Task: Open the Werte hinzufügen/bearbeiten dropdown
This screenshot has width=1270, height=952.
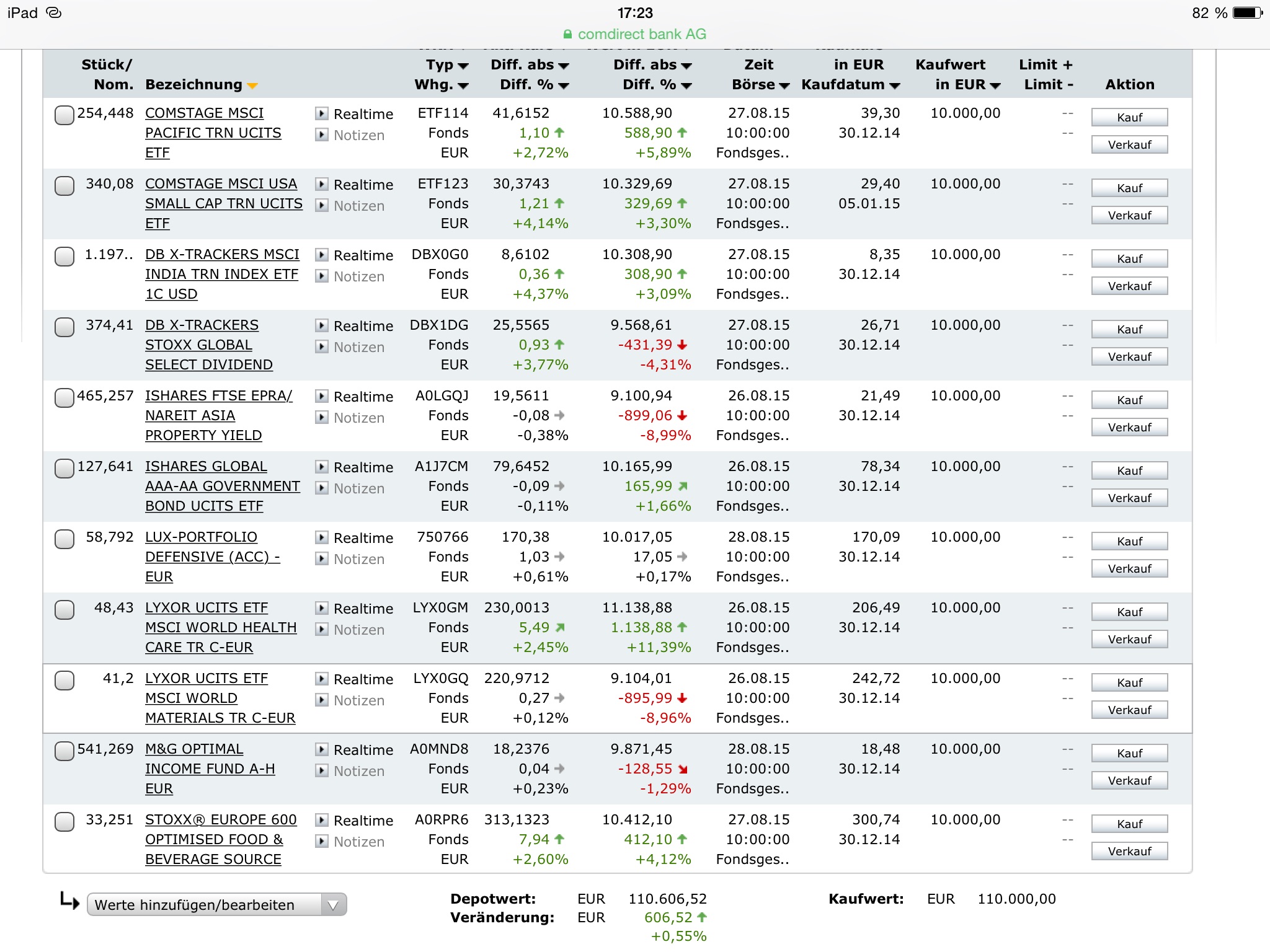Action: (x=216, y=905)
